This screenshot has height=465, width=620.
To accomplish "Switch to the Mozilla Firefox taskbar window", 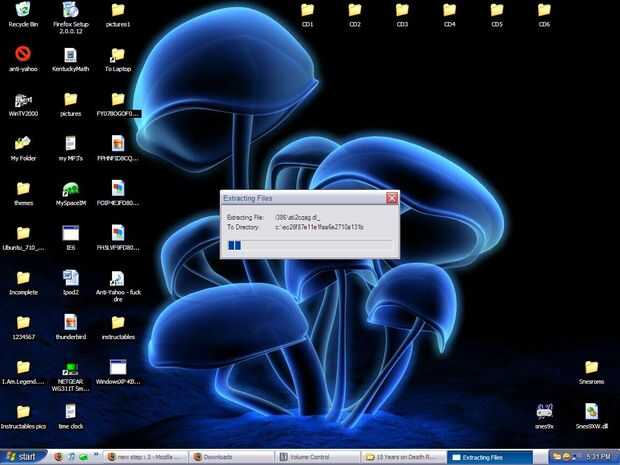I will pos(146,457).
